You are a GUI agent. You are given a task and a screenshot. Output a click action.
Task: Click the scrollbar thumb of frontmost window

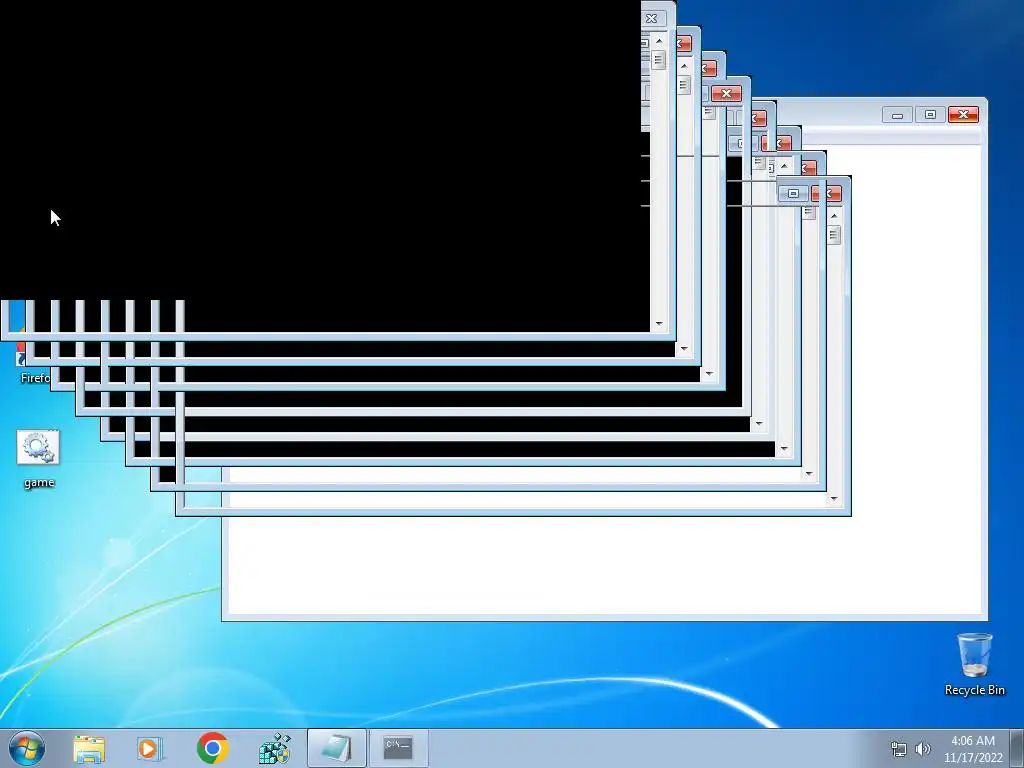tap(658, 59)
